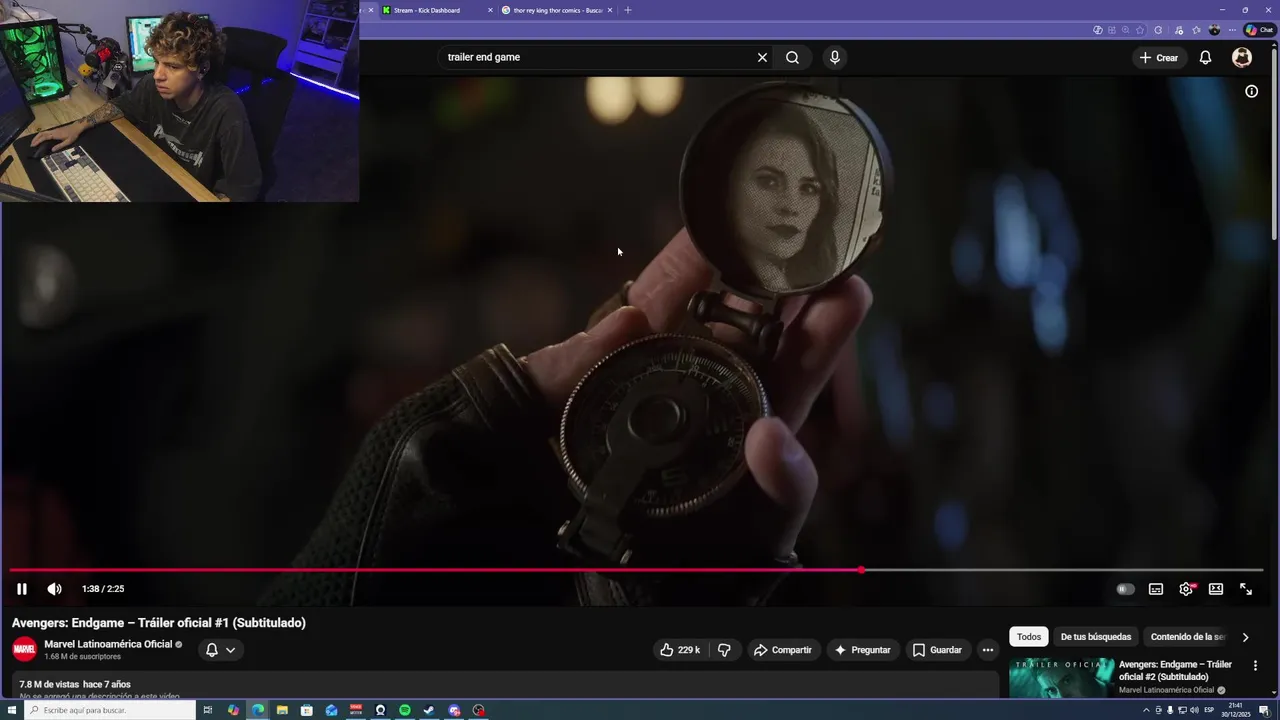Viewport: 1280px width, 720px height.
Task: Open the Copilot Chat button in Edge
Action: [x=1259, y=30]
